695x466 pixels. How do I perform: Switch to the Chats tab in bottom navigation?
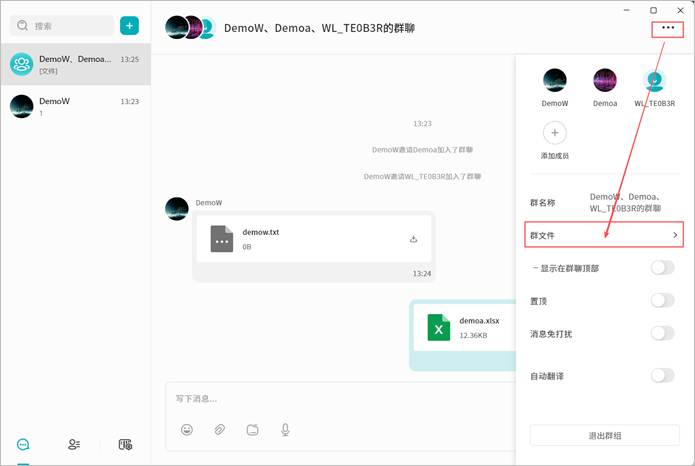[23, 444]
